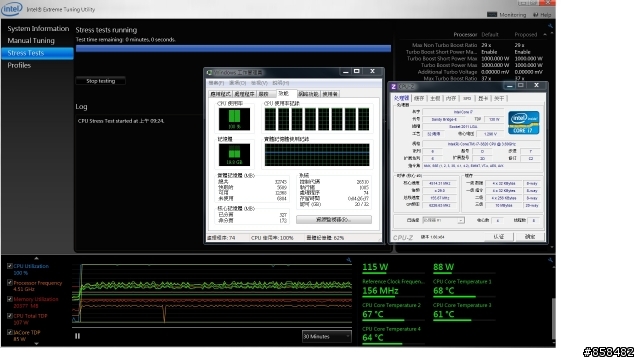Click the up arrow above the monitor checkbox list
Screen dimensions: 640x360
36,258
